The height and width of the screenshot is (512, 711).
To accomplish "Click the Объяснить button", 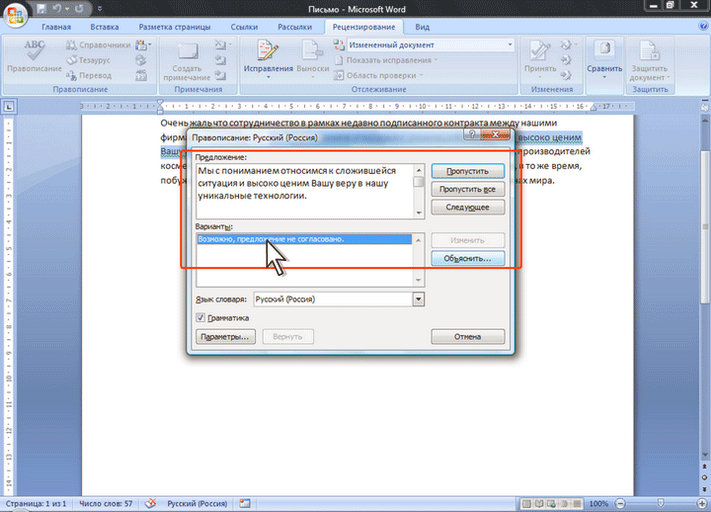I will (x=467, y=259).
